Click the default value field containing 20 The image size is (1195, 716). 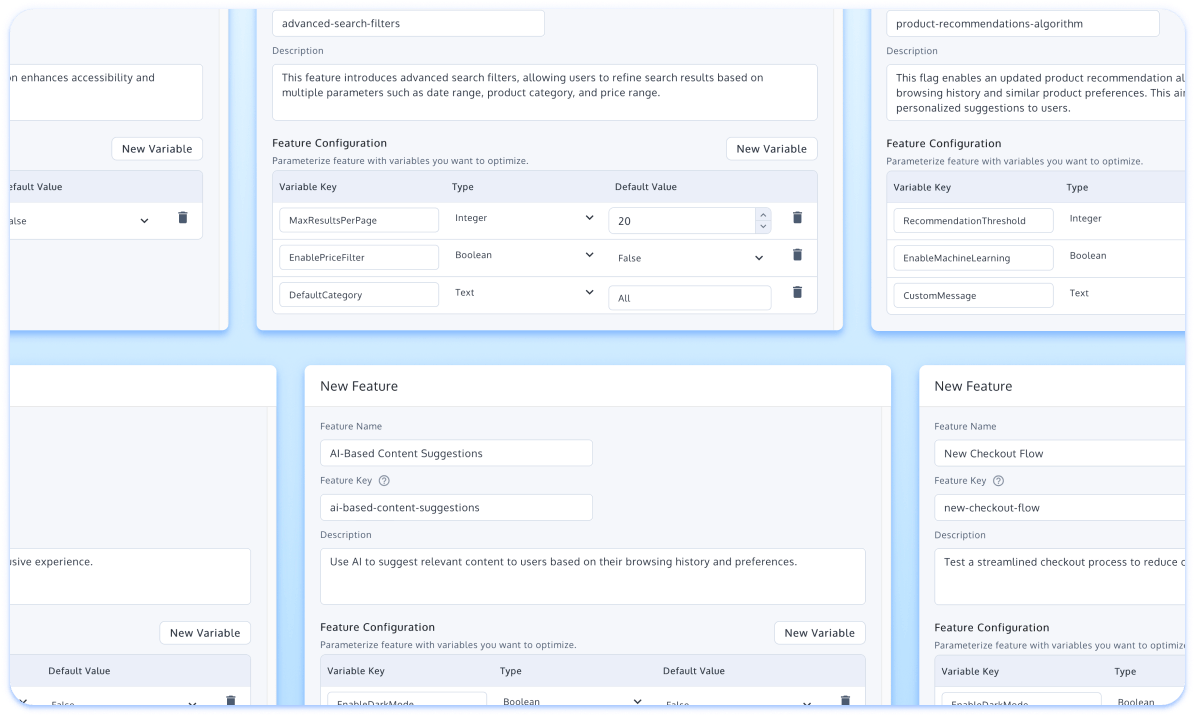point(682,221)
